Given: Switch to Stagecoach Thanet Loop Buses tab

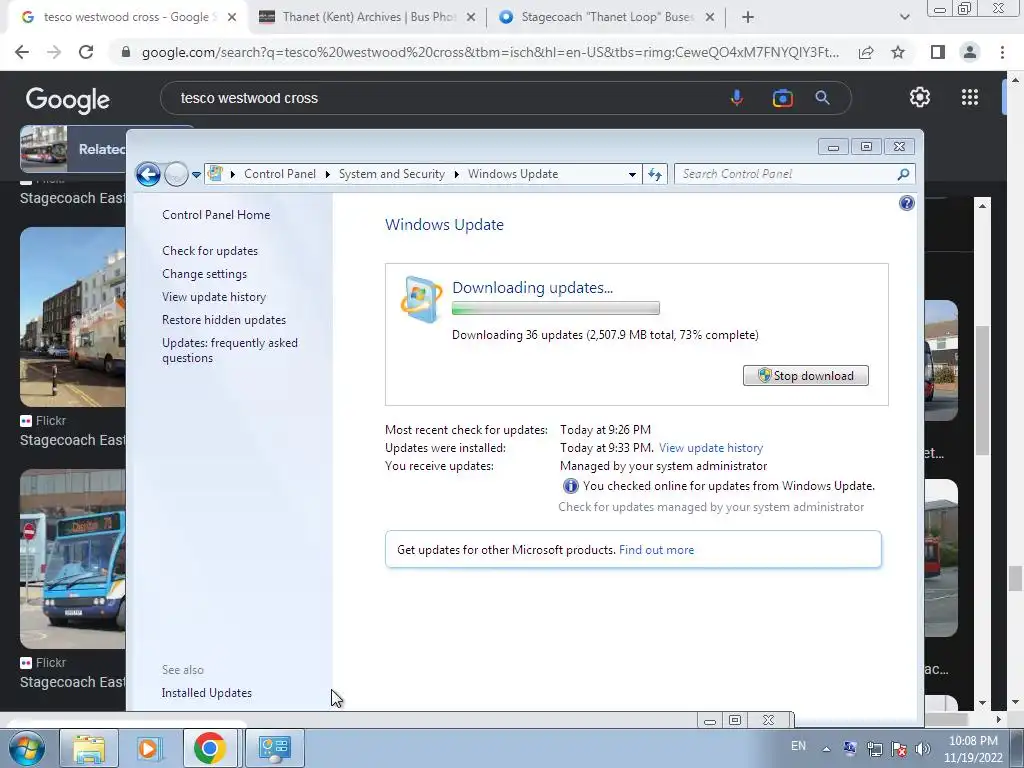Looking at the screenshot, I should tap(607, 17).
